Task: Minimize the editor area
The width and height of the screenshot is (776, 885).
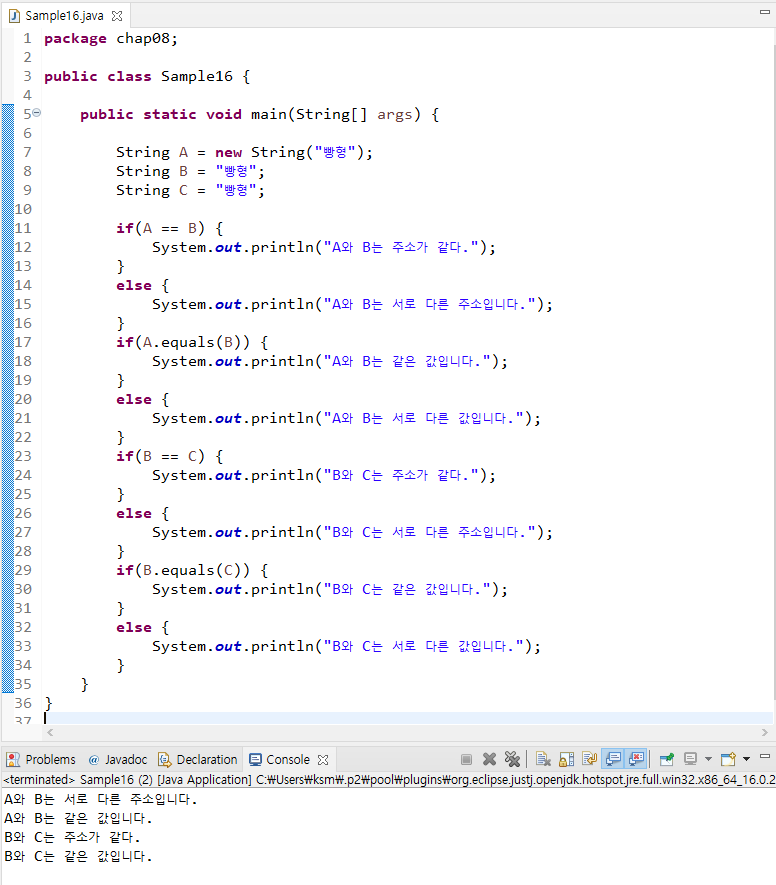Action: tap(765, 12)
